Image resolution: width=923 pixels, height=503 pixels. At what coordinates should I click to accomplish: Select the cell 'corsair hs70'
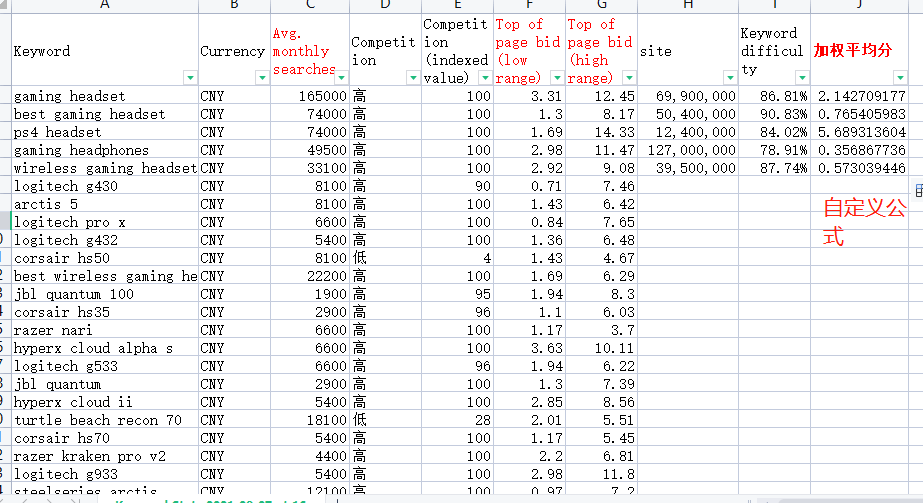[105, 438]
